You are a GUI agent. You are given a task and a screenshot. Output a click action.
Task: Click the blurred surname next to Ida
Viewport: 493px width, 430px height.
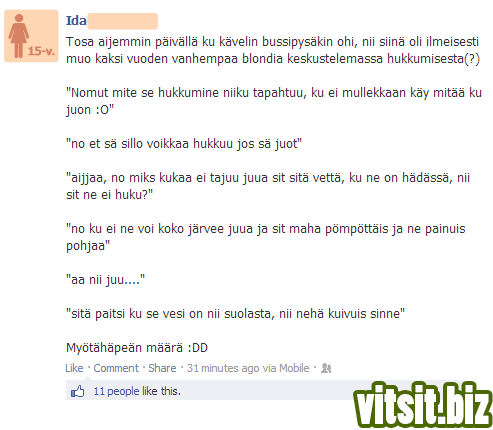[x=122, y=21]
